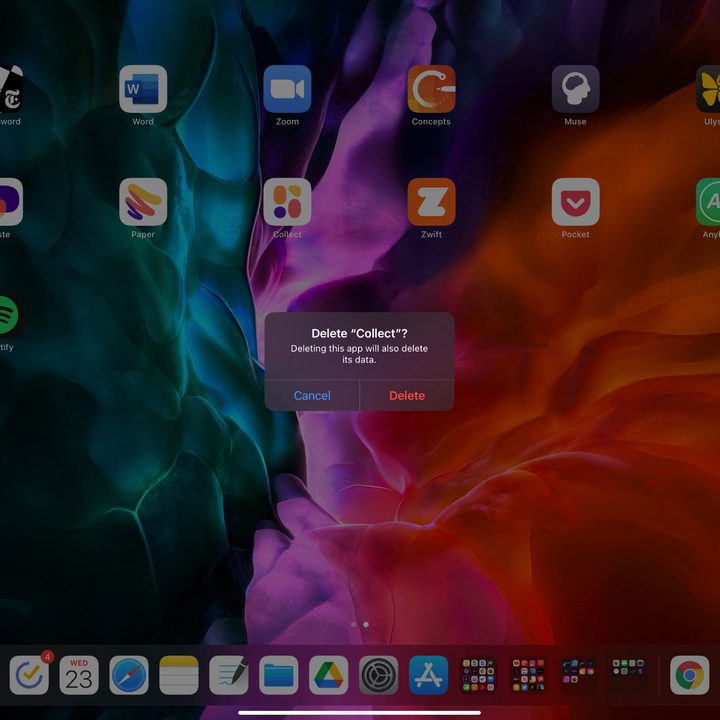Launch the Zoom app
Screen dimensions: 720x720
point(287,89)
